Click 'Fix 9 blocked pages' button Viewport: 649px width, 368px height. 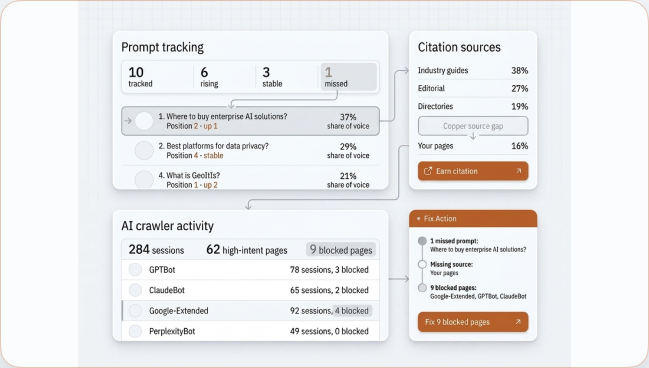(473, 322)
